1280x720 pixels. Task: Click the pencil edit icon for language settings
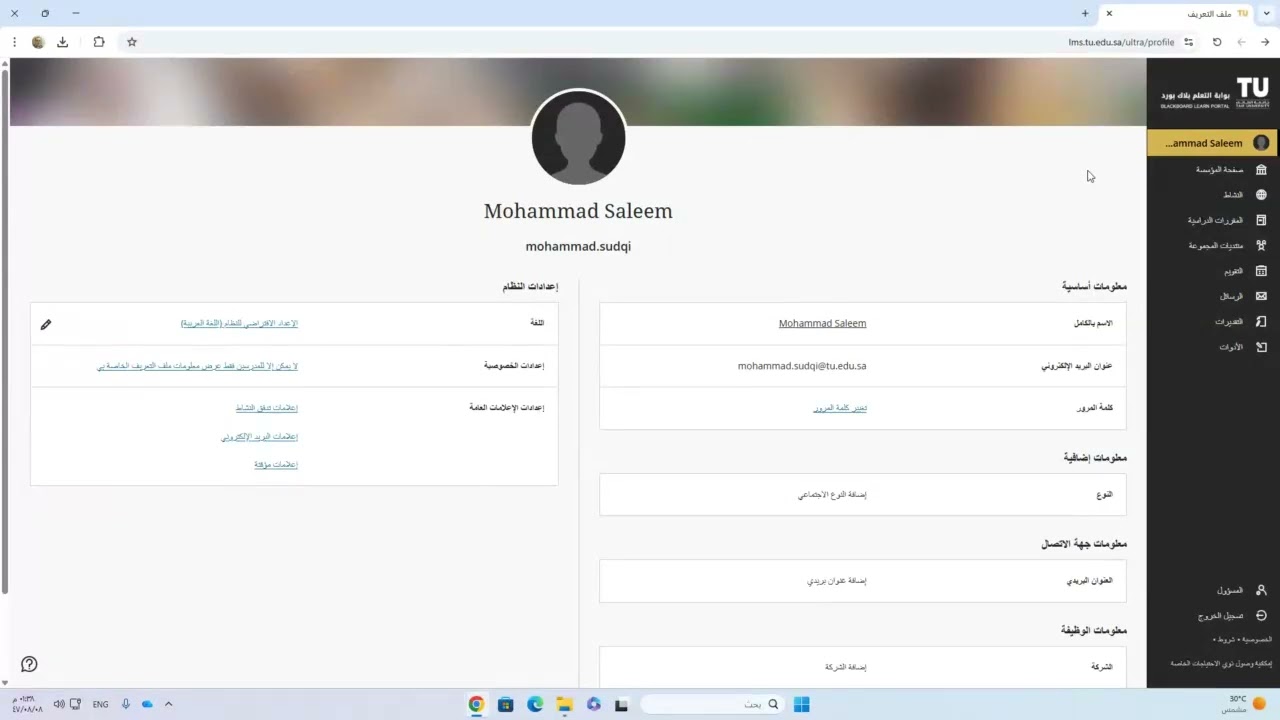point(45,324)
